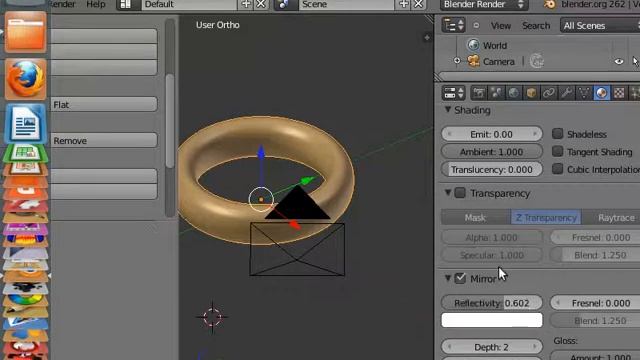Image resolution: width=640 pixels, height=360 pixels.
Task: Click the Ambient value field
Action: pyautogui.click(x=492, y=152)
